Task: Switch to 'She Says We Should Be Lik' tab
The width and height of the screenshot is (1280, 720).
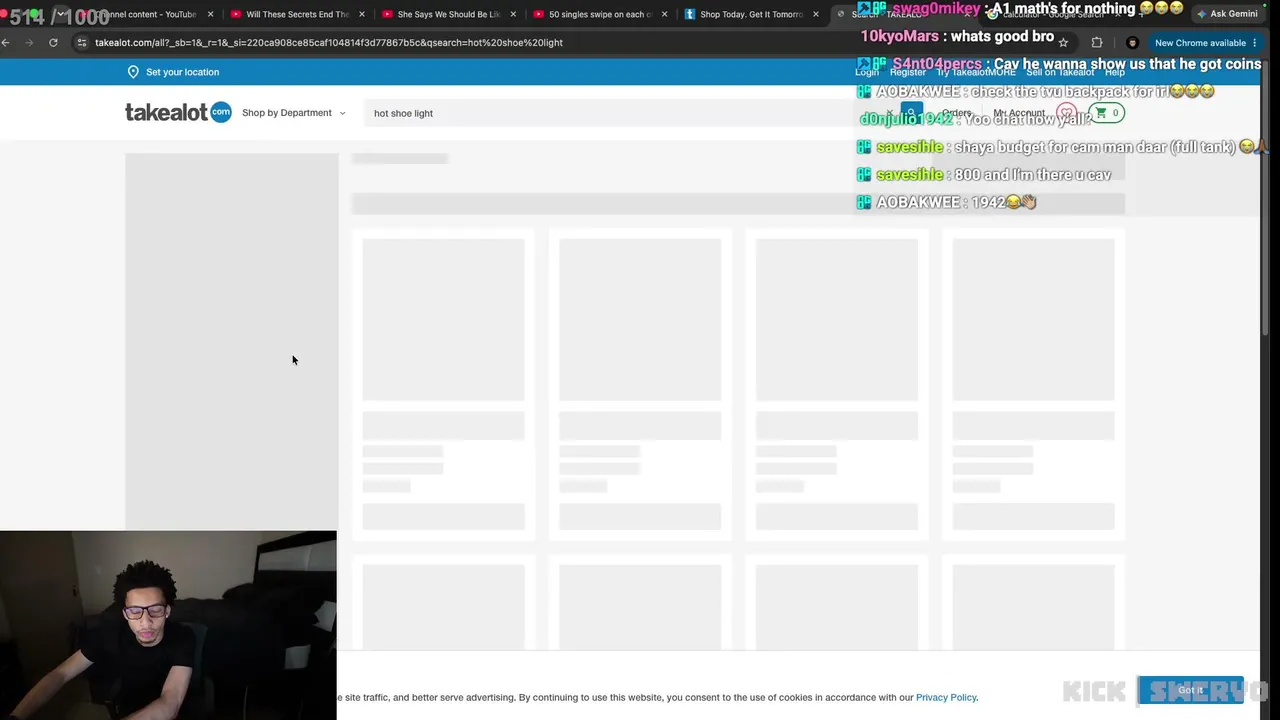Action: (448, 15)
